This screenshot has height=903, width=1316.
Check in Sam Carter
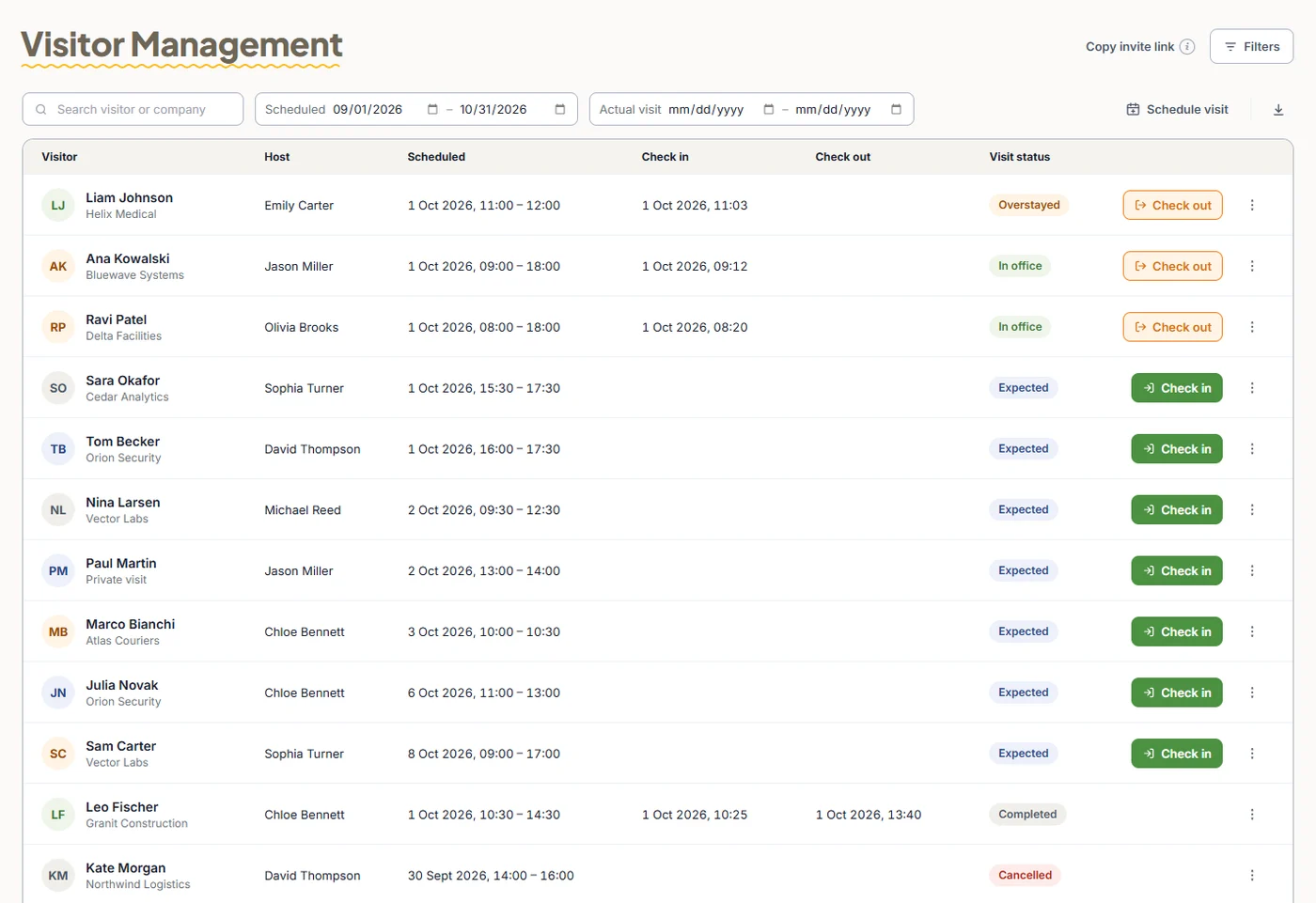1177,754
